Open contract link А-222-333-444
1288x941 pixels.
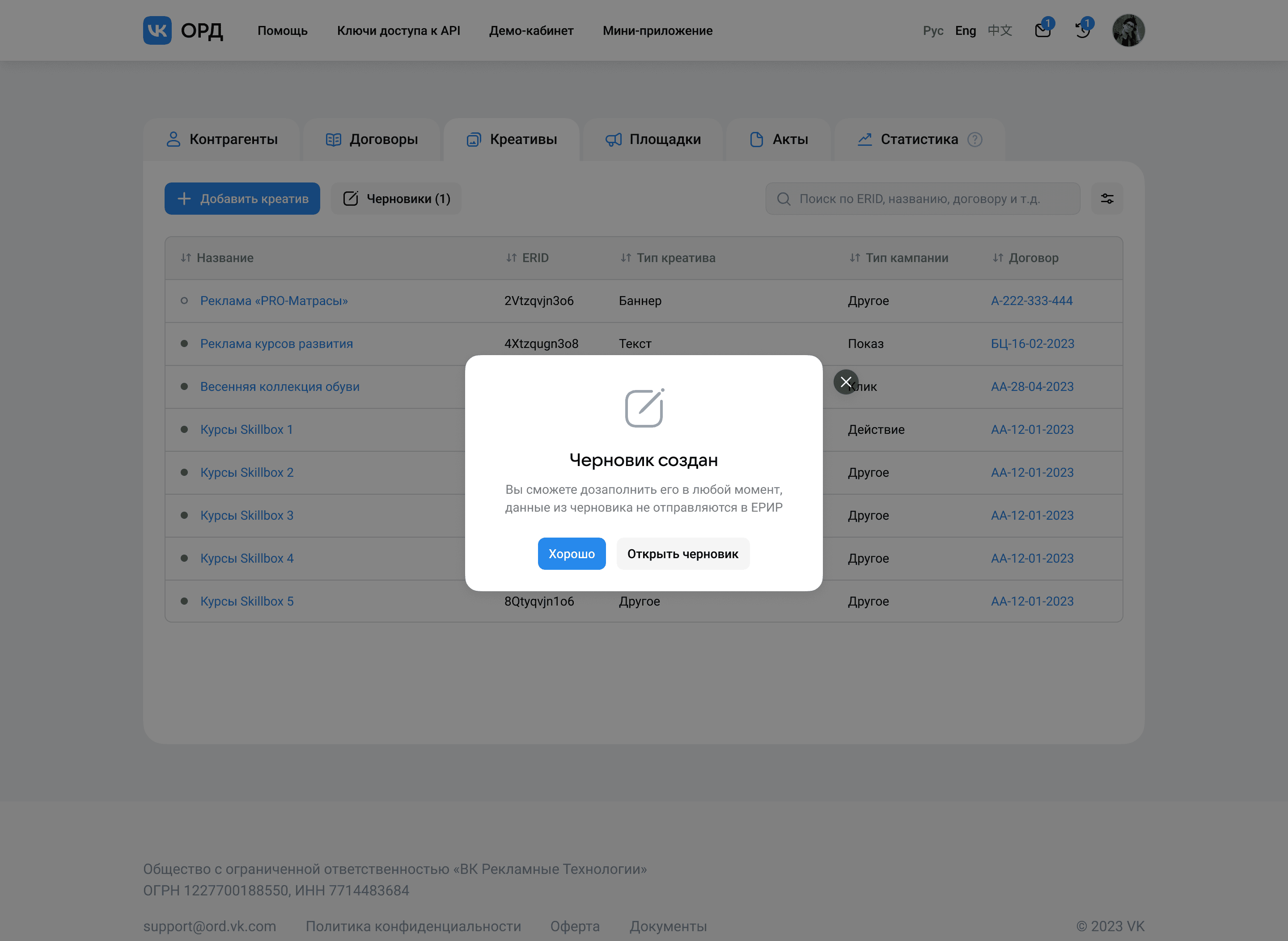click(1031, 301)
